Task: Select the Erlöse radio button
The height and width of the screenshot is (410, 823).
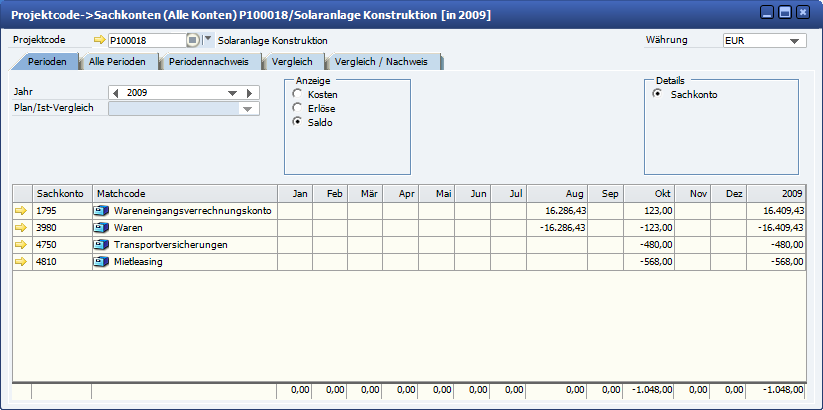Action: coord(298,108)
